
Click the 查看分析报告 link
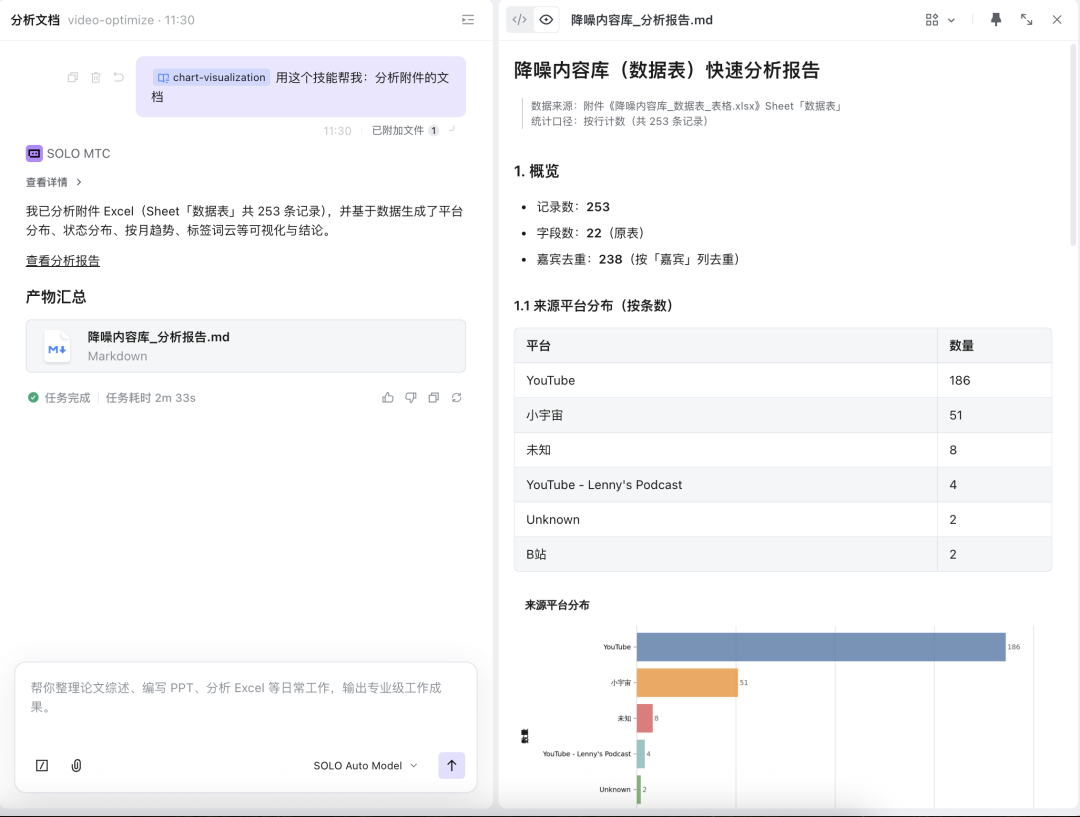click(x=62, y=260)
